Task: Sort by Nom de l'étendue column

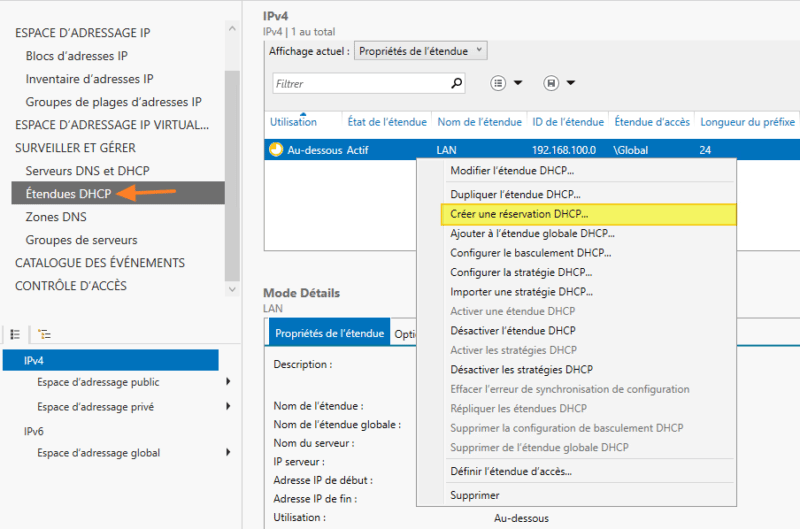Action: coord(480,122)
